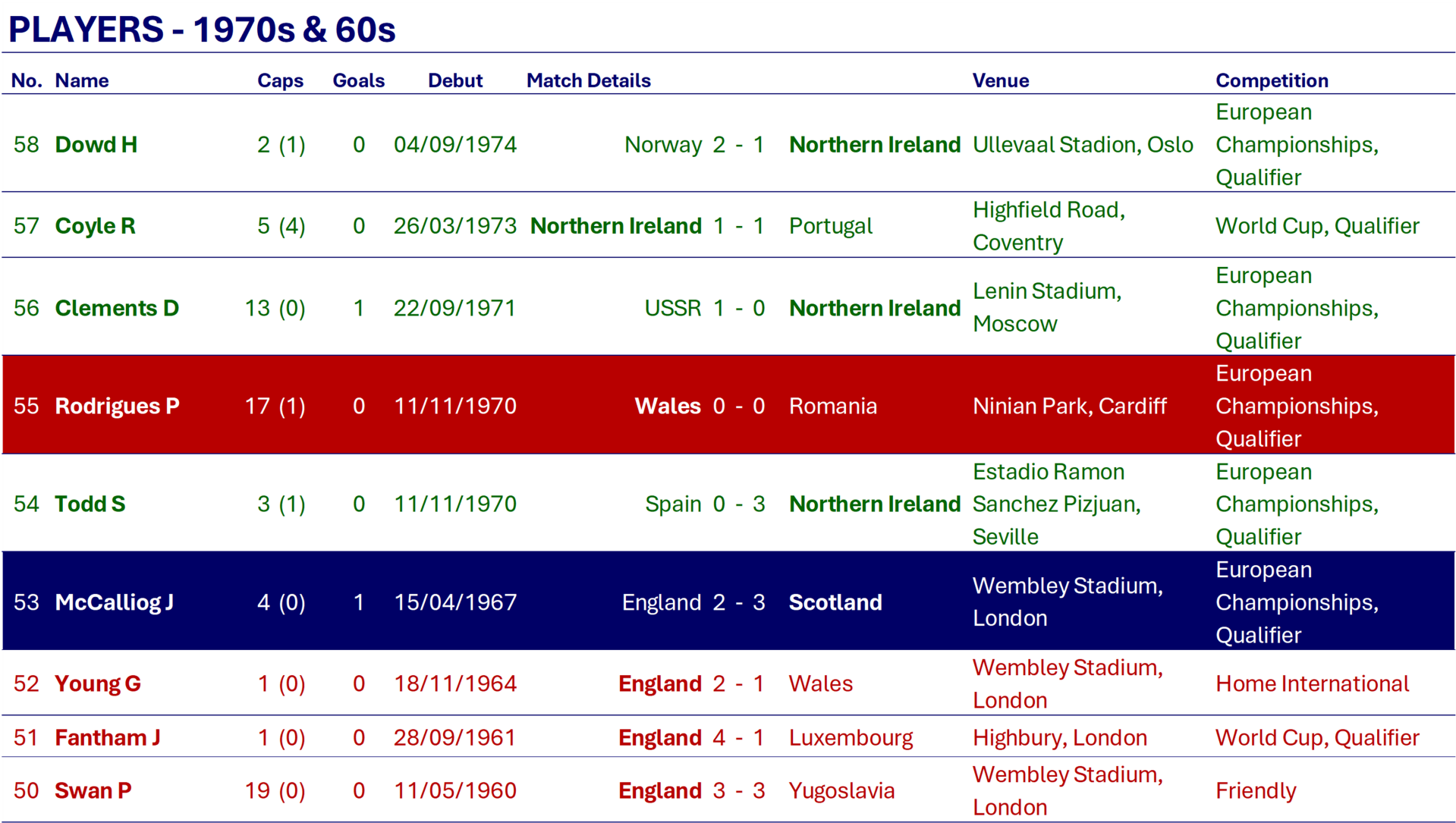
Task: Click Young G player name
Action: pyautogui.click(x=98, y=683)
